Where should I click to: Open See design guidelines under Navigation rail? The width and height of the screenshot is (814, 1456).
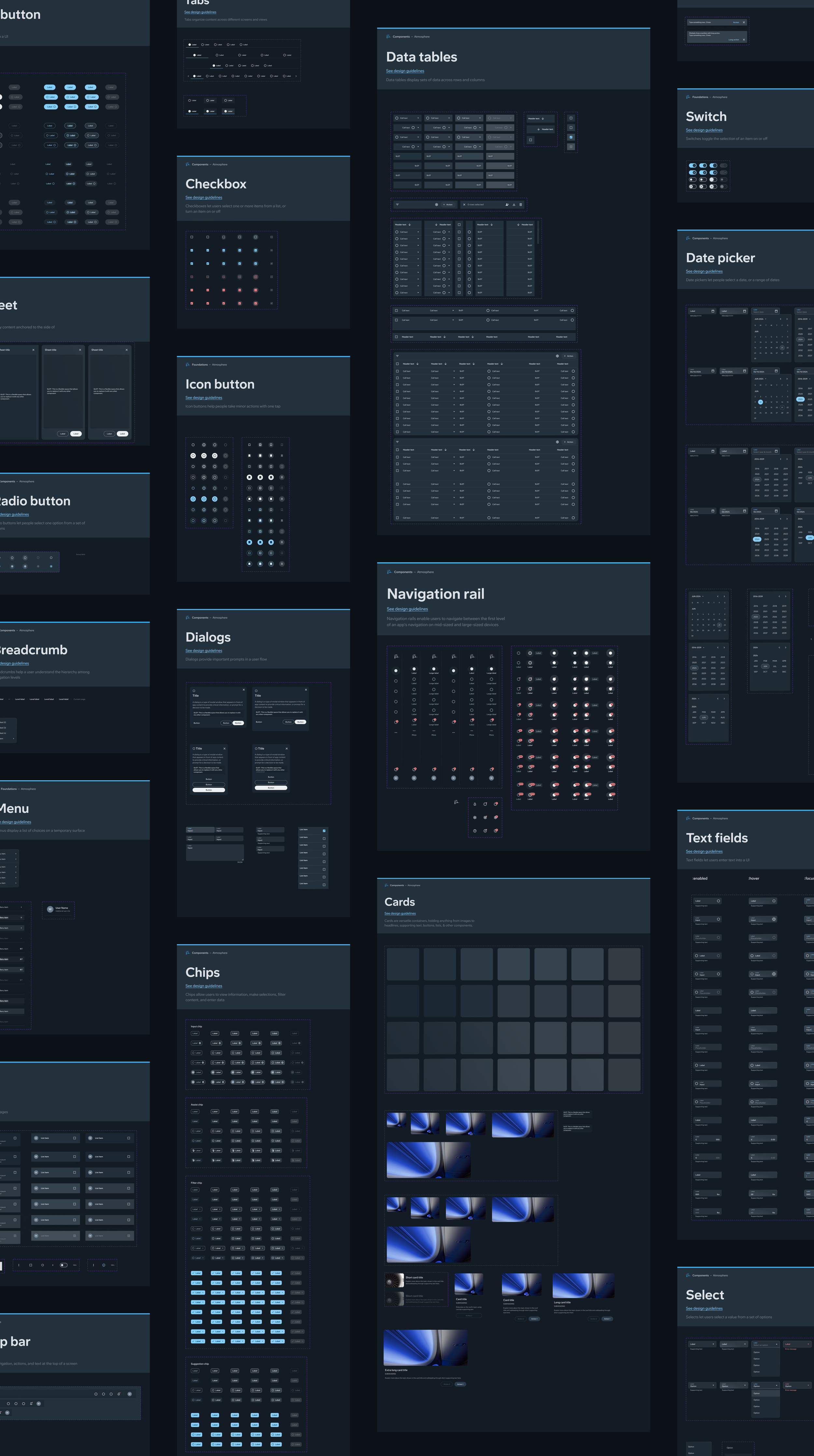[x=407, y=609]
